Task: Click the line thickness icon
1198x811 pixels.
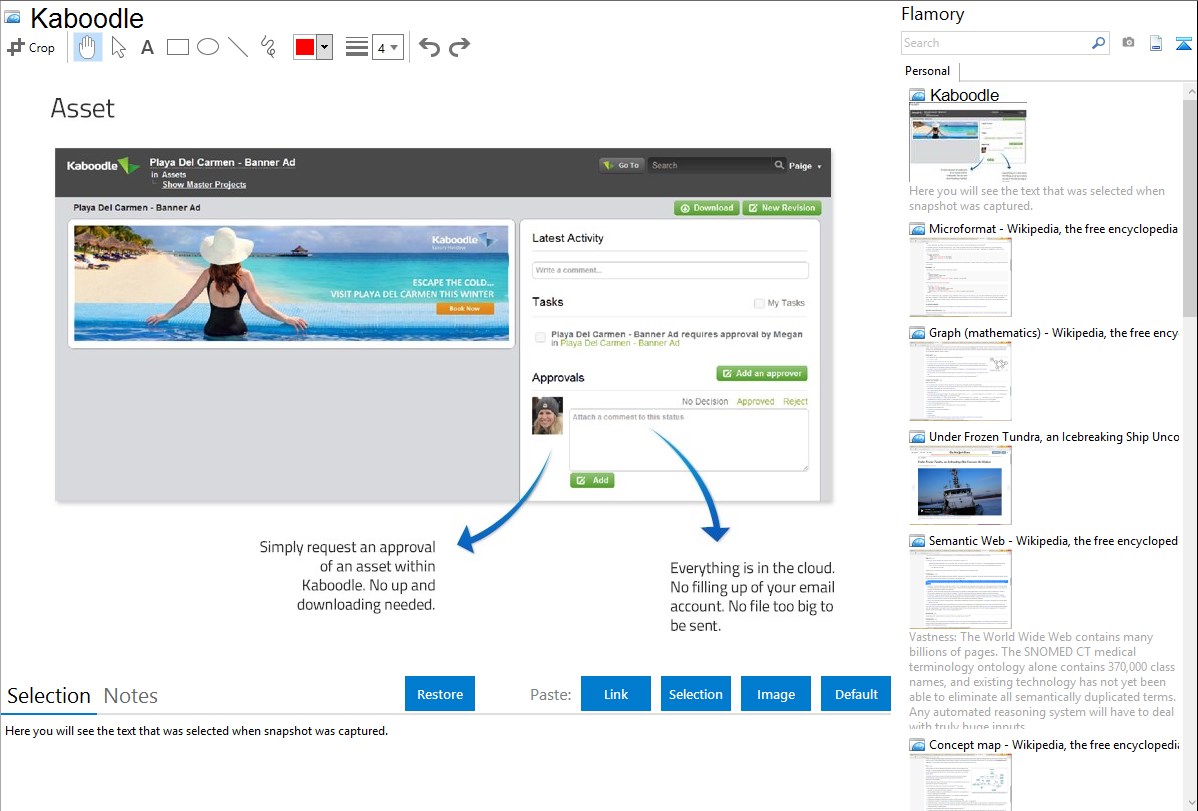Action: [x=357, y=47]
